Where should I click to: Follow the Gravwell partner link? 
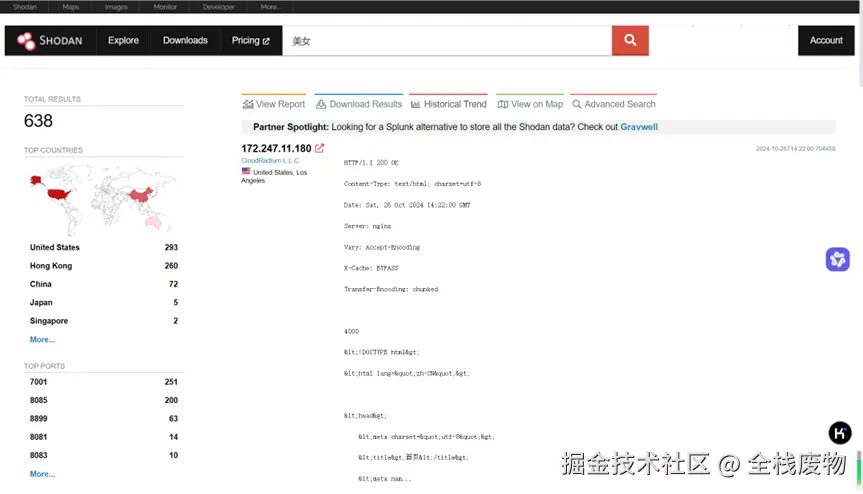(x=639, y=127)
